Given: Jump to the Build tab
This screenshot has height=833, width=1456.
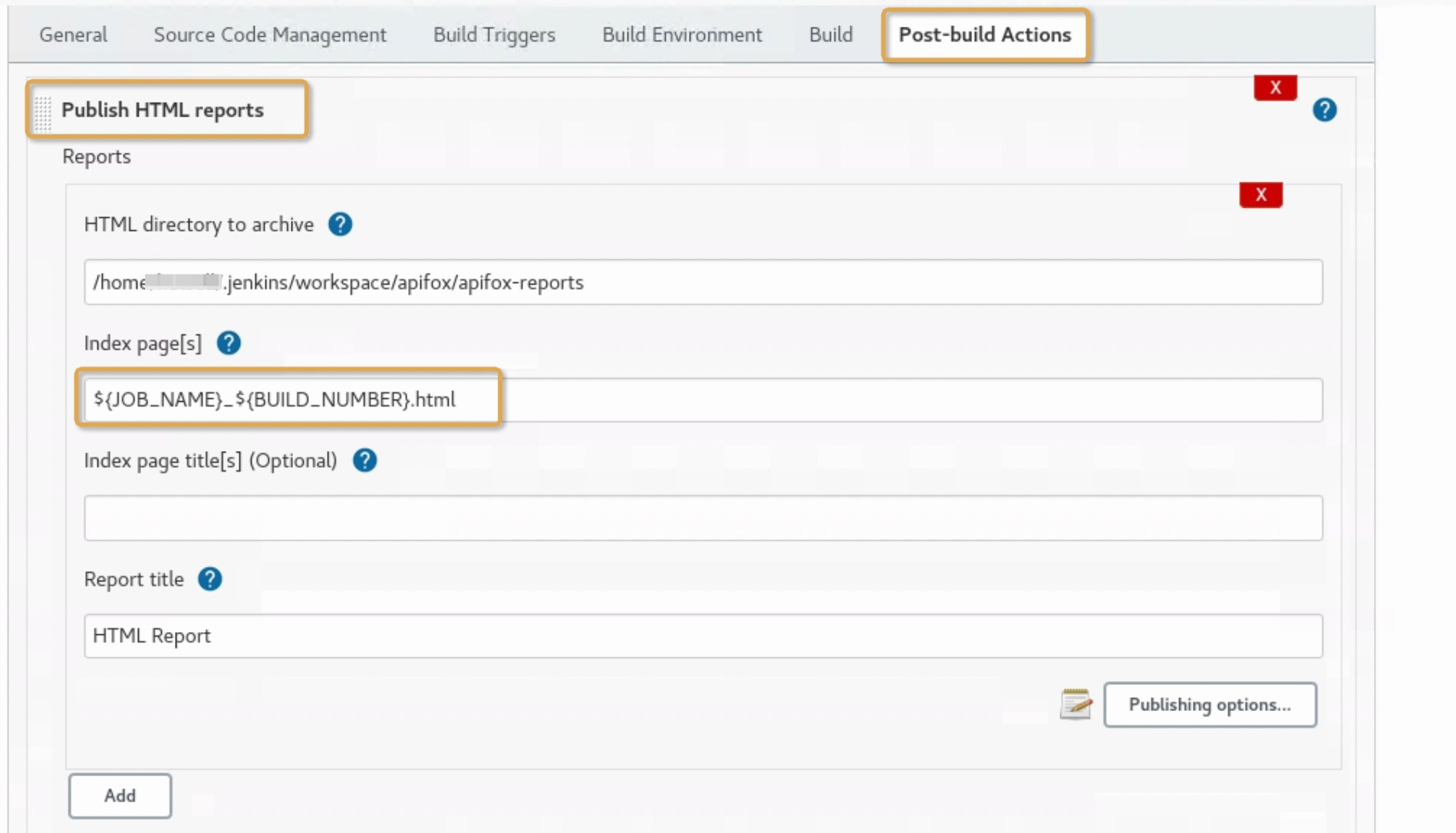Looking at the screenshot, I should tap(831, 35).
